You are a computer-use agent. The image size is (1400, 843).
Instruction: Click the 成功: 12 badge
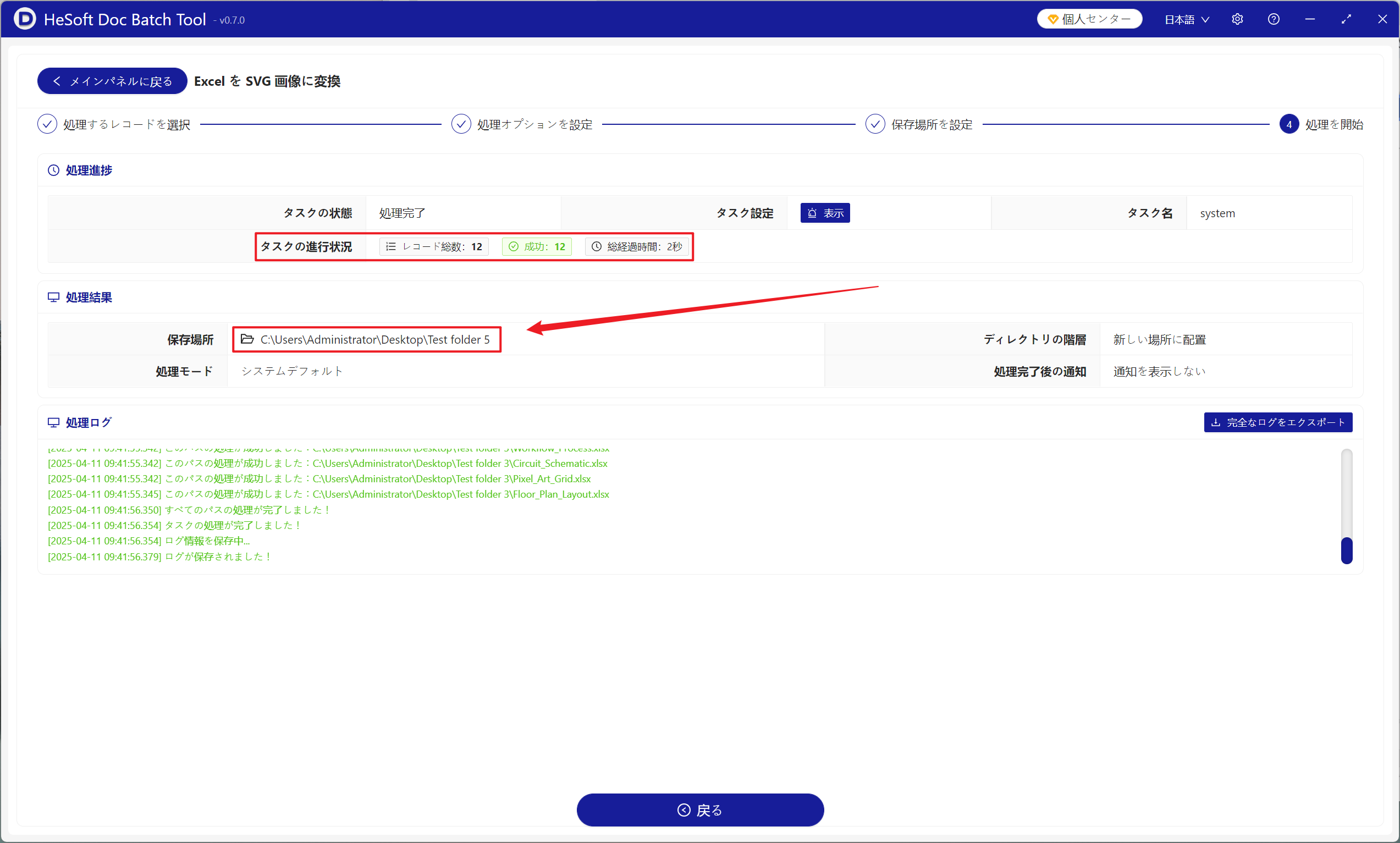coord(537,246)
